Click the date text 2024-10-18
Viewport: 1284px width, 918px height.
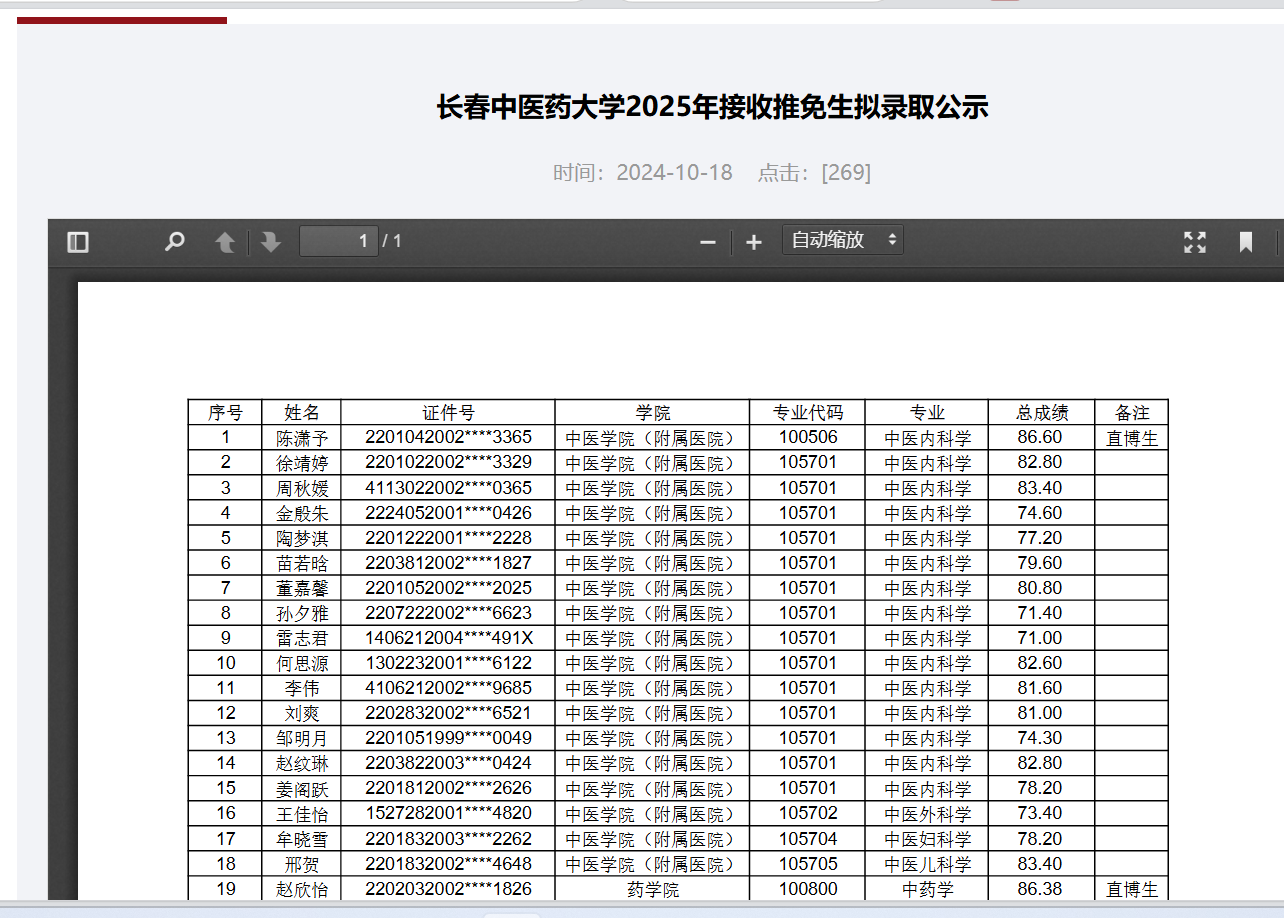pyautogui.click(x=674, y=173)
